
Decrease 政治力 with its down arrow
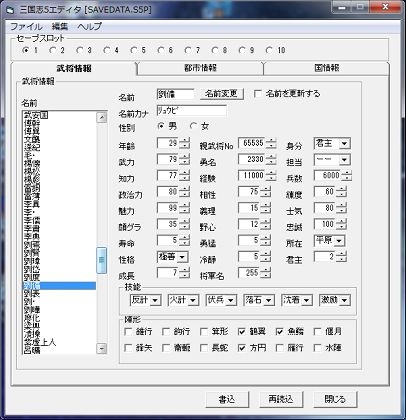coord(184,195)
